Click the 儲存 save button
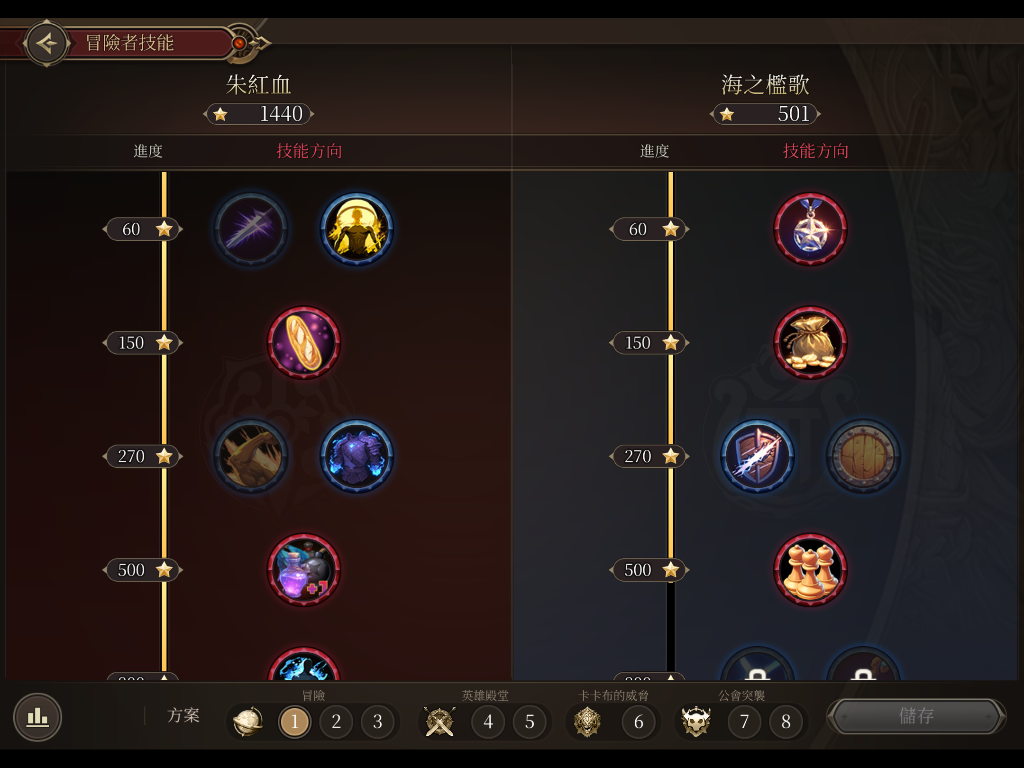 click(x=916, y=716)
